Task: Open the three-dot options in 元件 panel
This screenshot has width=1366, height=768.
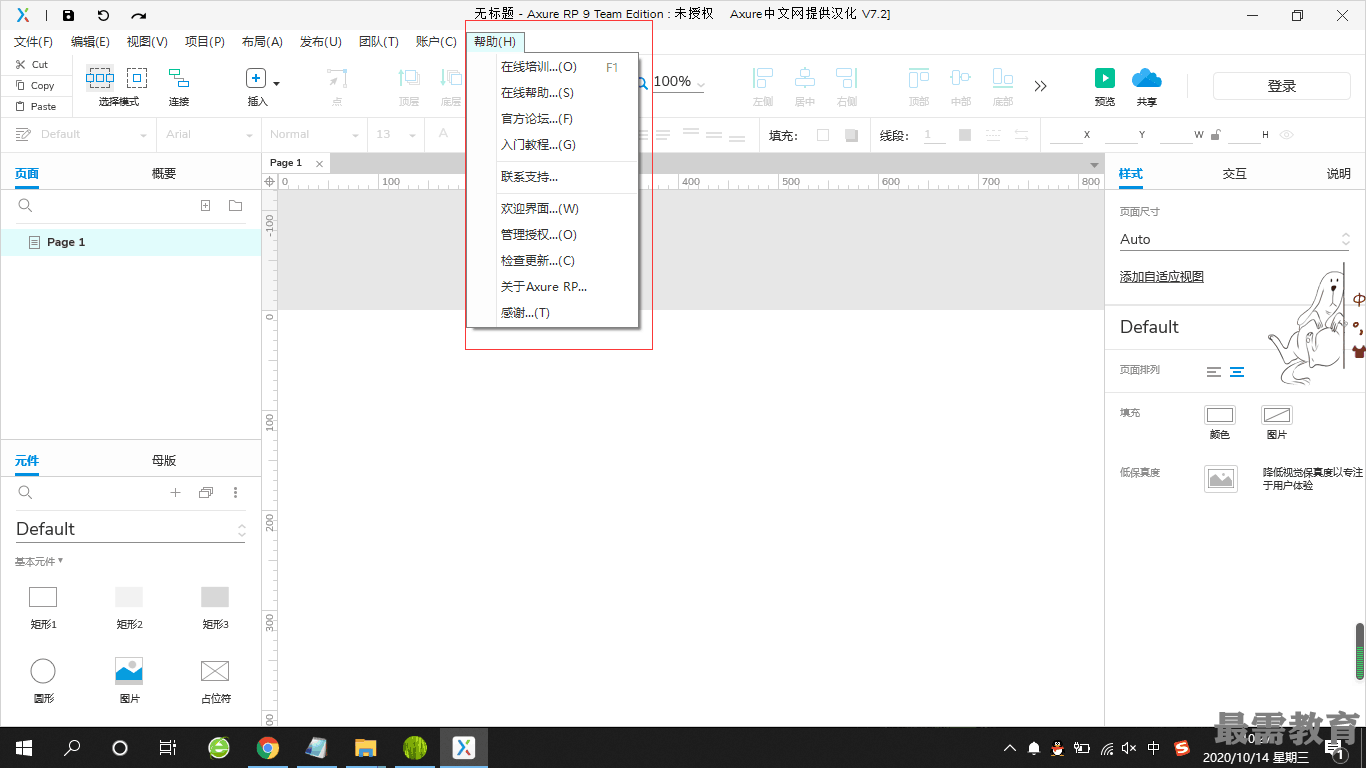Action: 236,492
